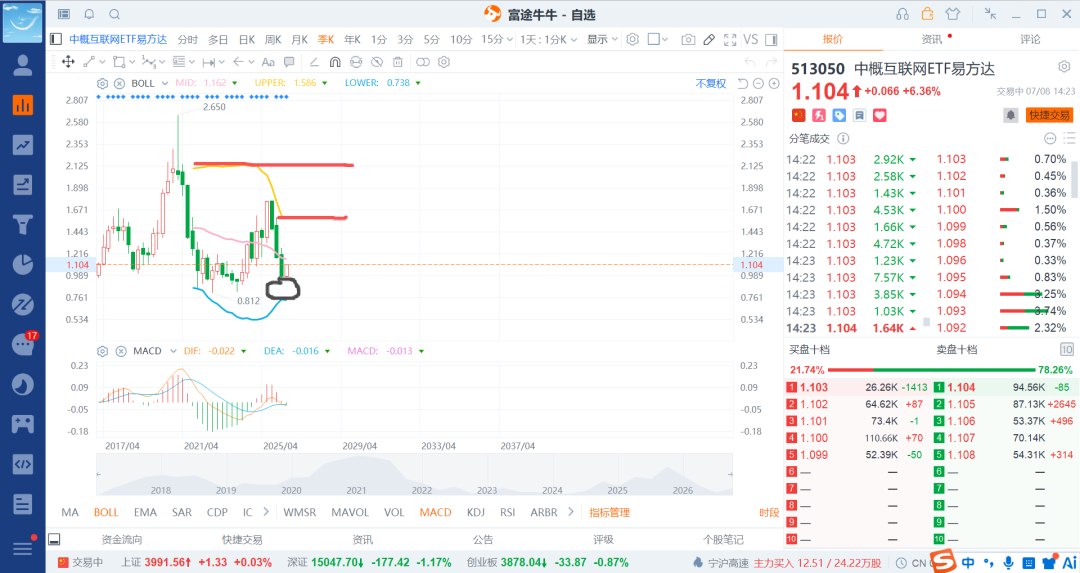
Task: Remove MACD indicator with its X button
Action: click(121, 351)
